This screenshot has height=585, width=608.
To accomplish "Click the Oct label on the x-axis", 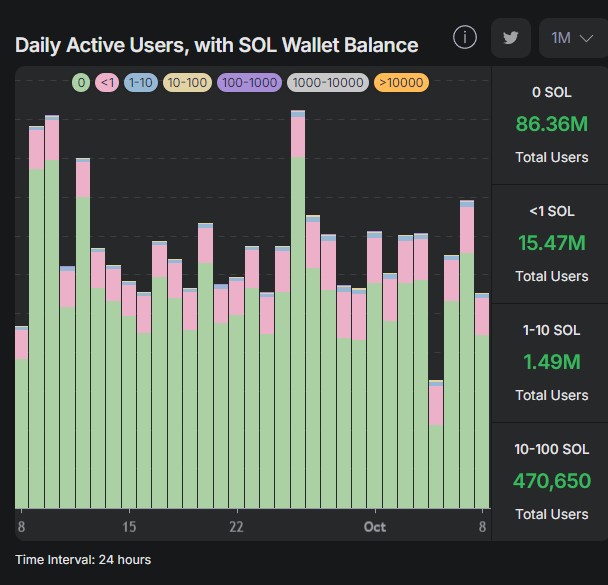I will tap(375, 527).
